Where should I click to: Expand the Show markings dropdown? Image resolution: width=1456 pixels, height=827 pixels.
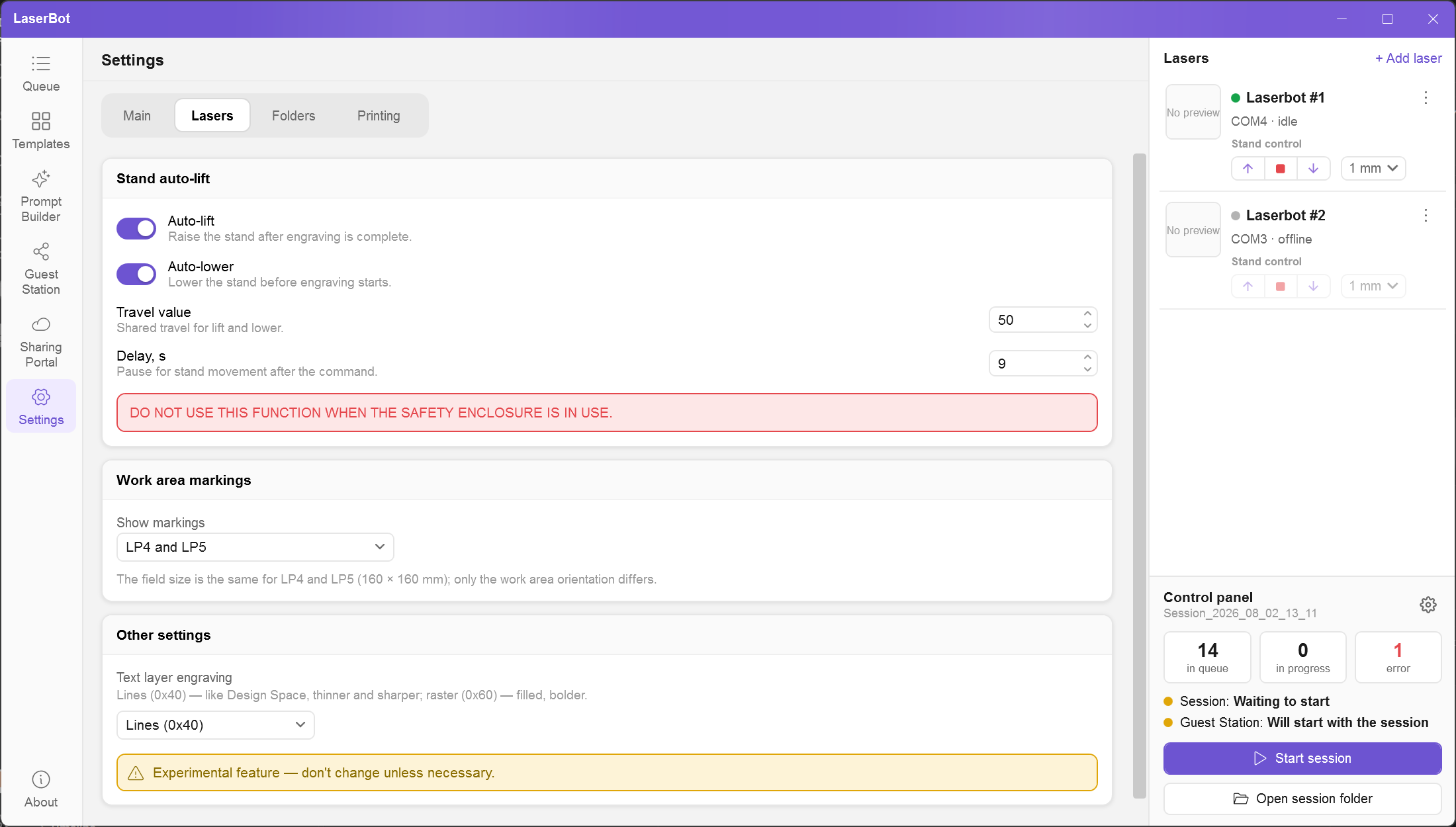click(255, 547)
